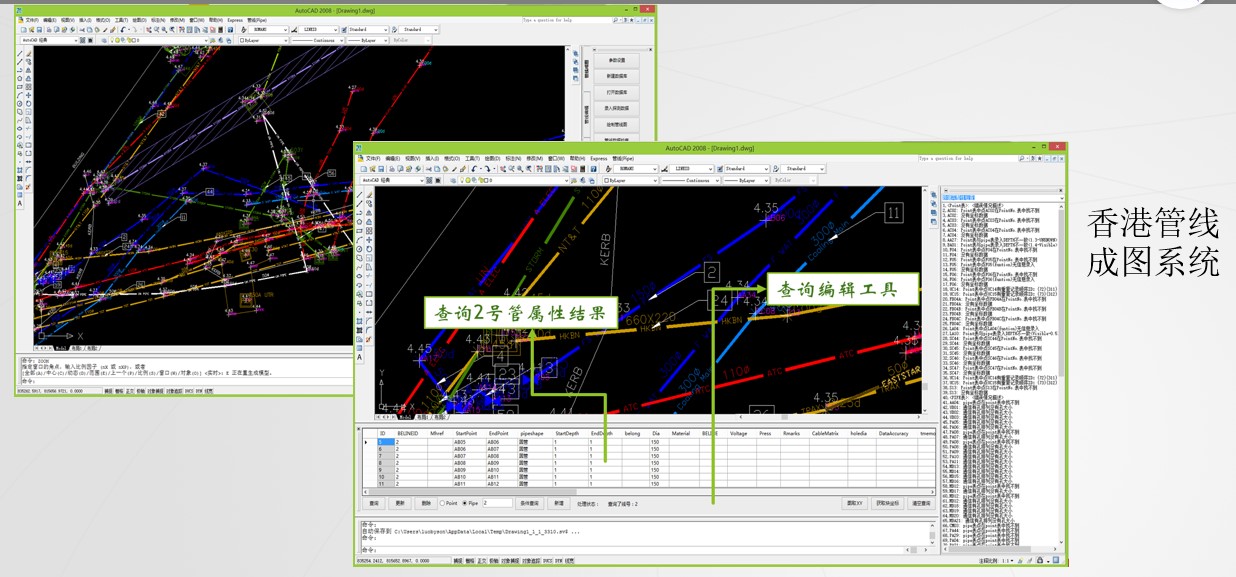
Task: Open Express menu in back window
Action: coord(235,19)
